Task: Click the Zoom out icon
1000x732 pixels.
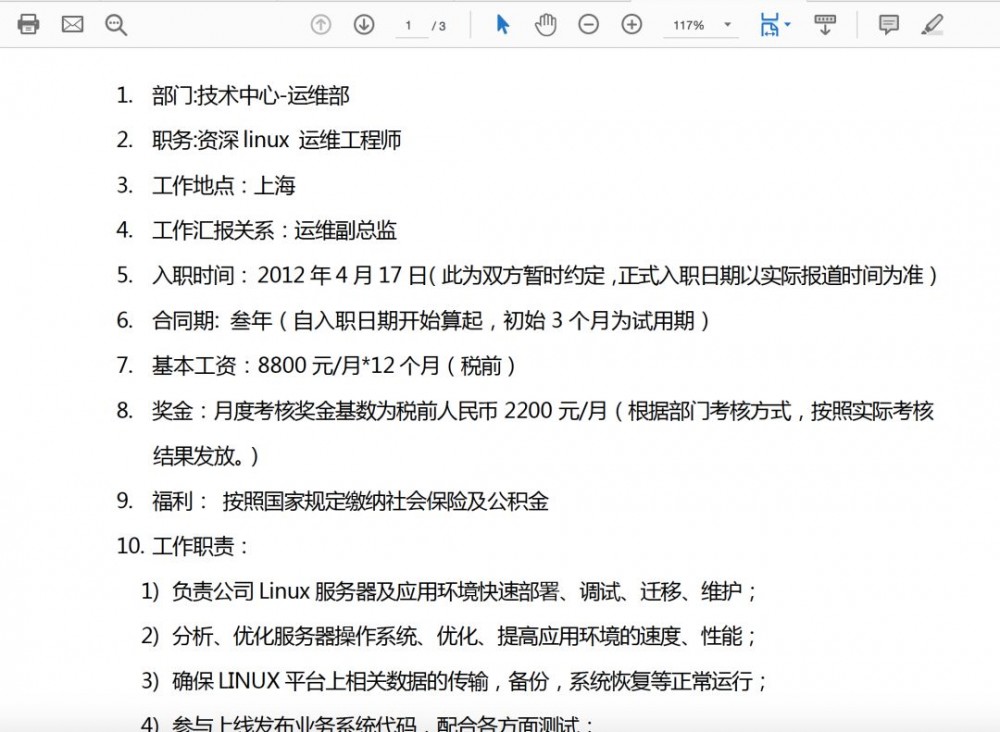Action: pos(589,25)
